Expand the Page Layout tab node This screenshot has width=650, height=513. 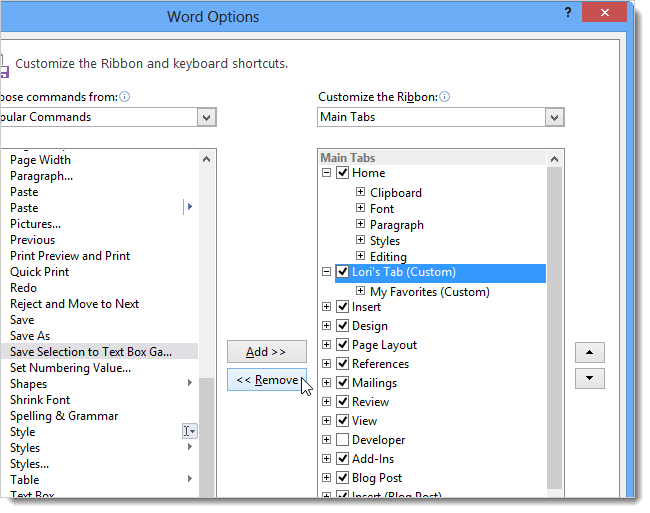tap(327, 344)
